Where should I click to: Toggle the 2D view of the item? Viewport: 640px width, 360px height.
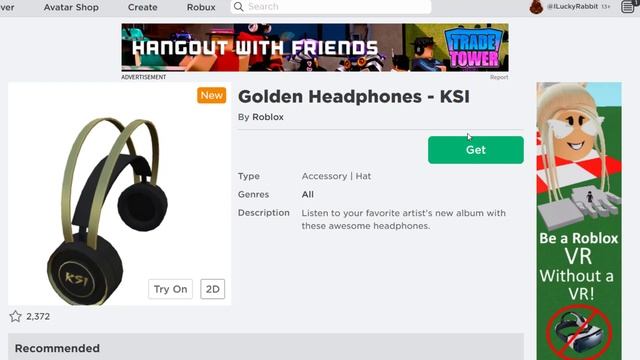[x=212, y=289]
